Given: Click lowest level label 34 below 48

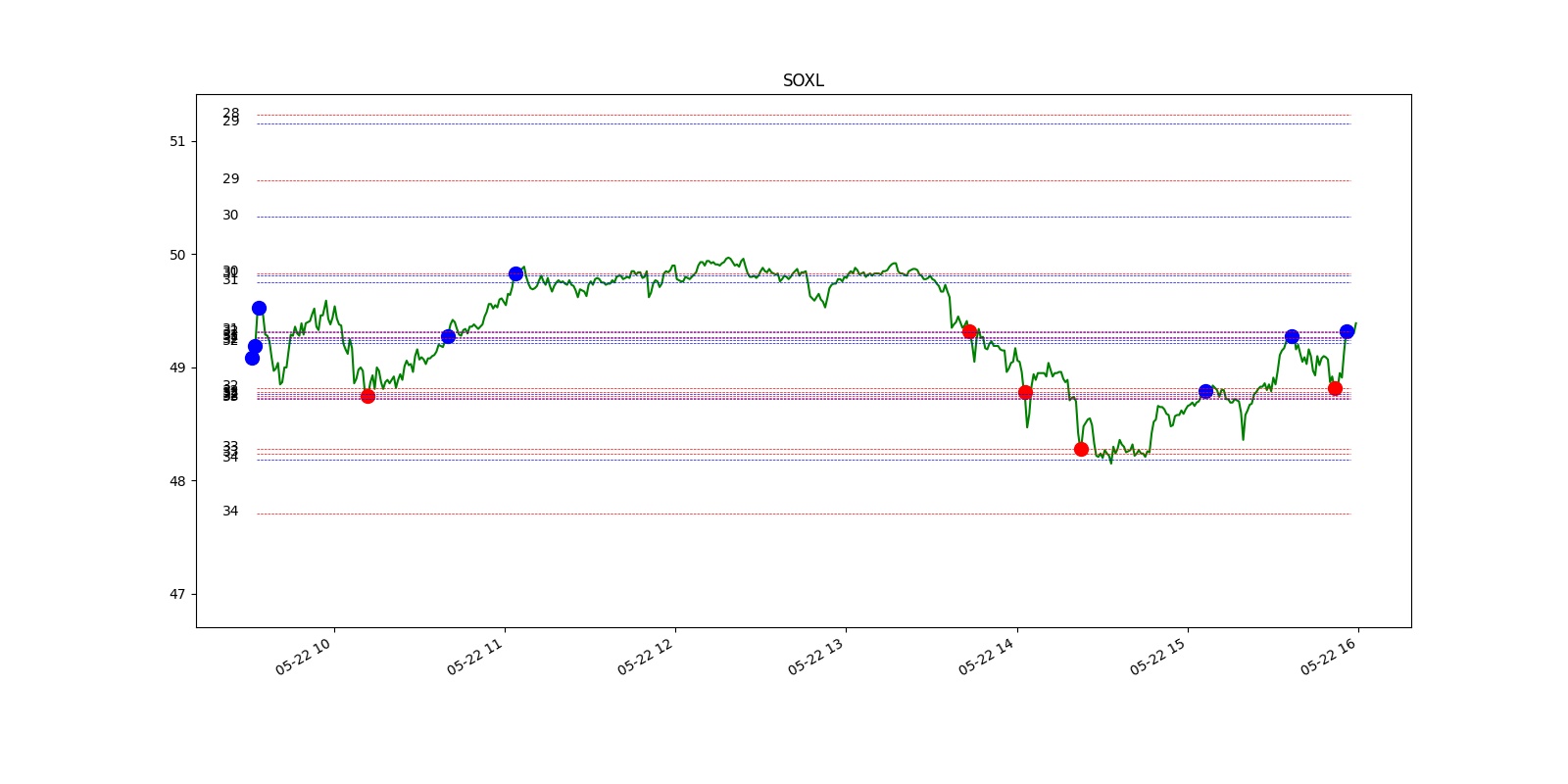Looking at the screenshot, I should point(230,511).
